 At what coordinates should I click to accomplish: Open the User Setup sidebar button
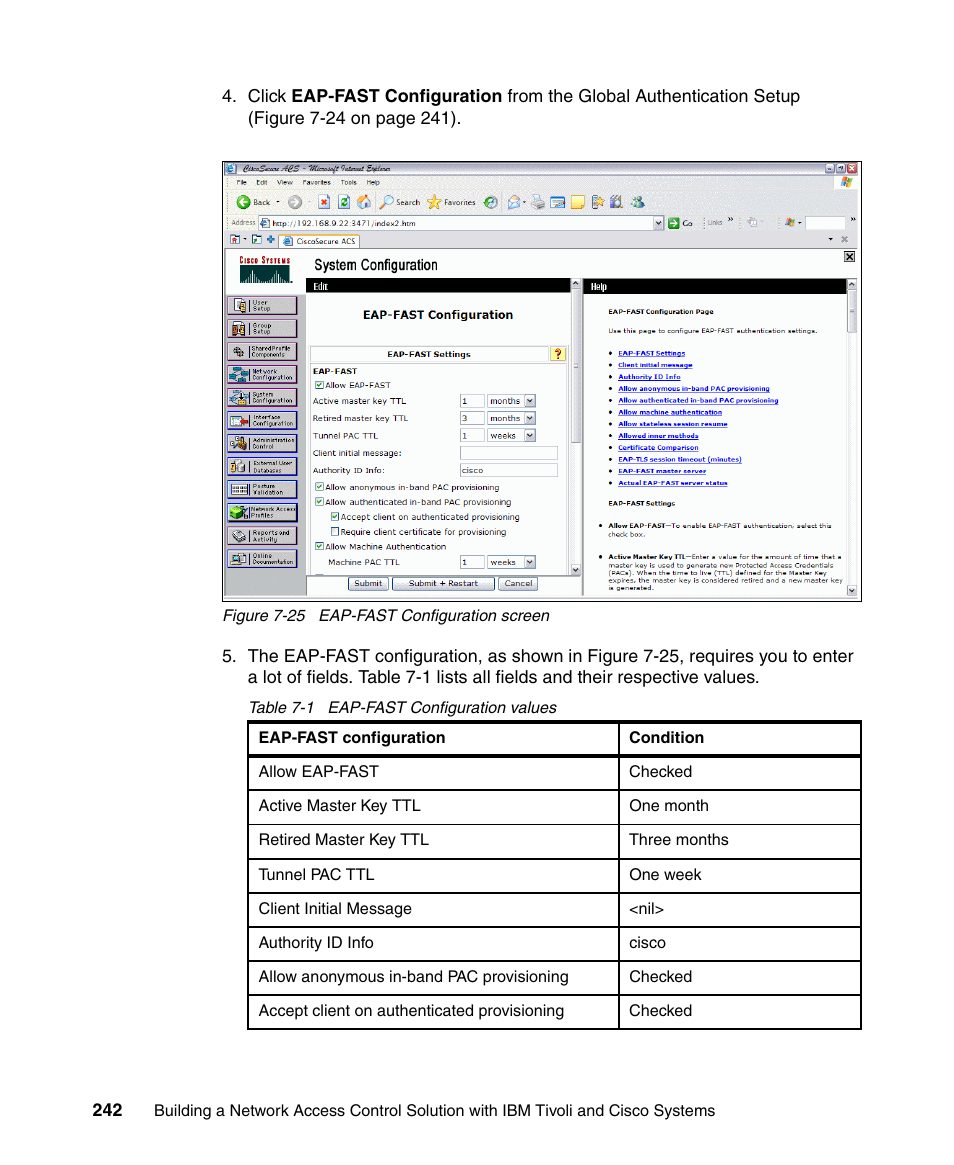[262, 305]
